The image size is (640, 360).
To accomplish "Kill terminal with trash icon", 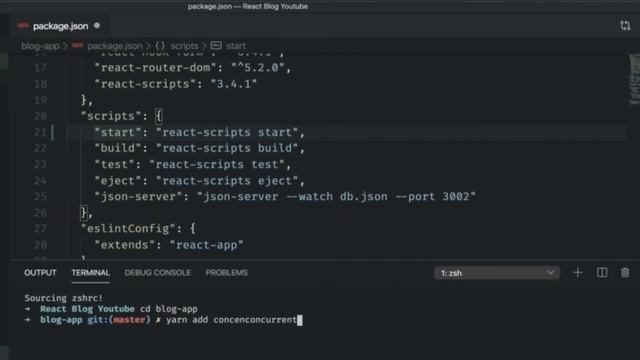I will click(625, 273).
